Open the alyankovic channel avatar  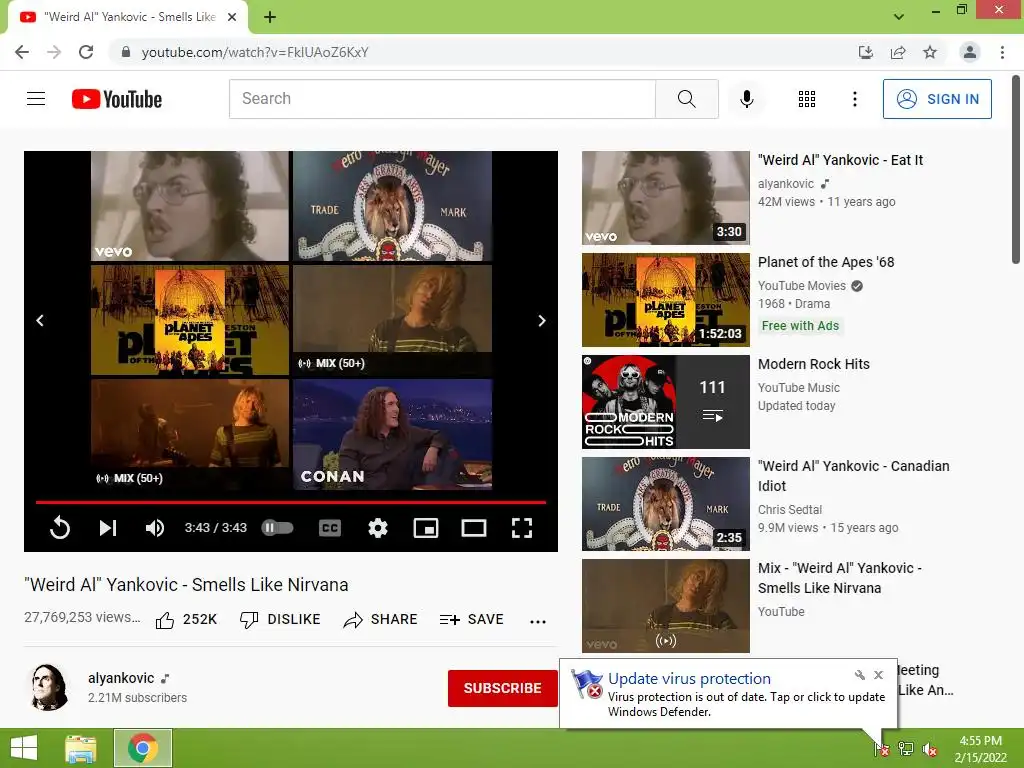[50, 687]
